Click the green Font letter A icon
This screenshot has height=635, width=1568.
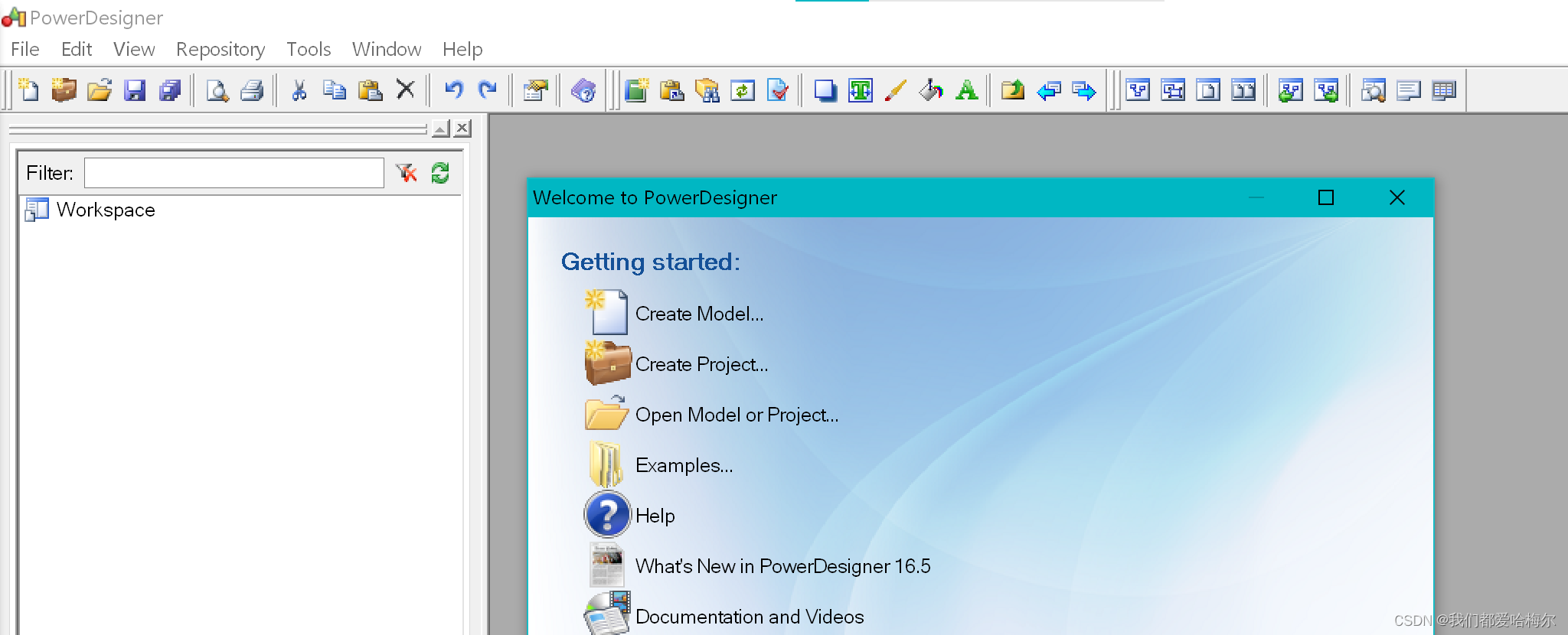967,90
